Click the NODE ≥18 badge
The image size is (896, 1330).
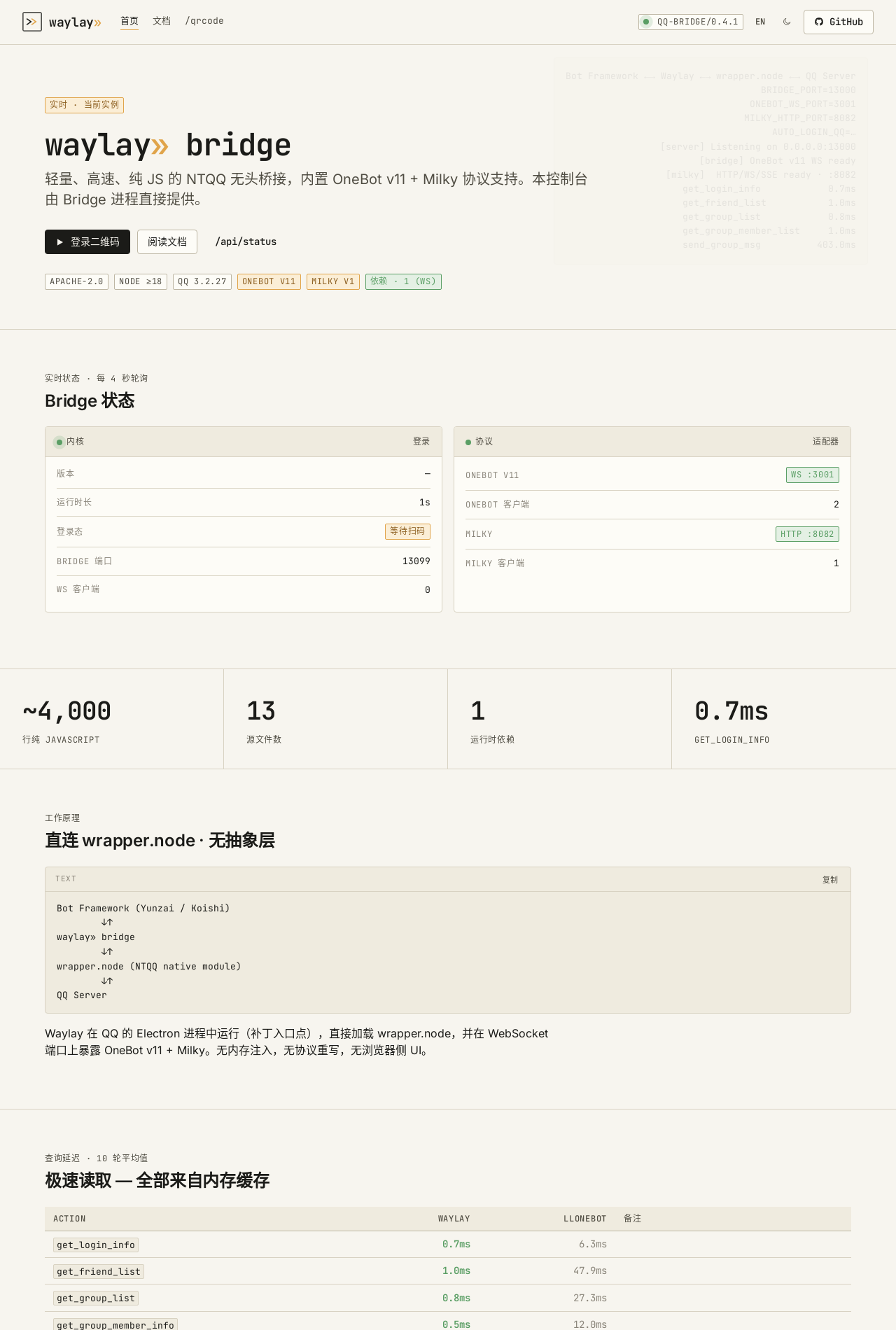(x=141, y=281)
